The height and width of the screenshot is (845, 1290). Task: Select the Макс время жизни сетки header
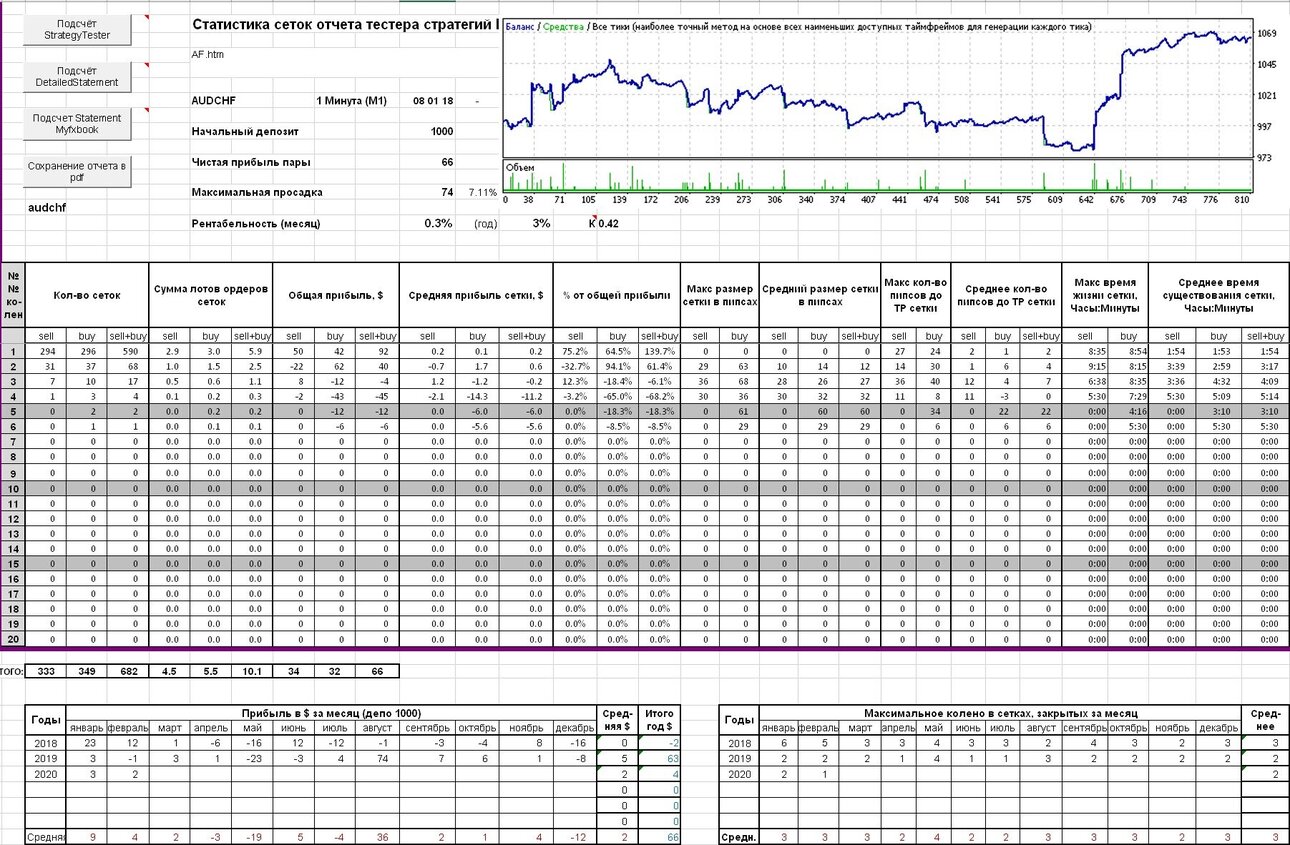pos(1106,295)
